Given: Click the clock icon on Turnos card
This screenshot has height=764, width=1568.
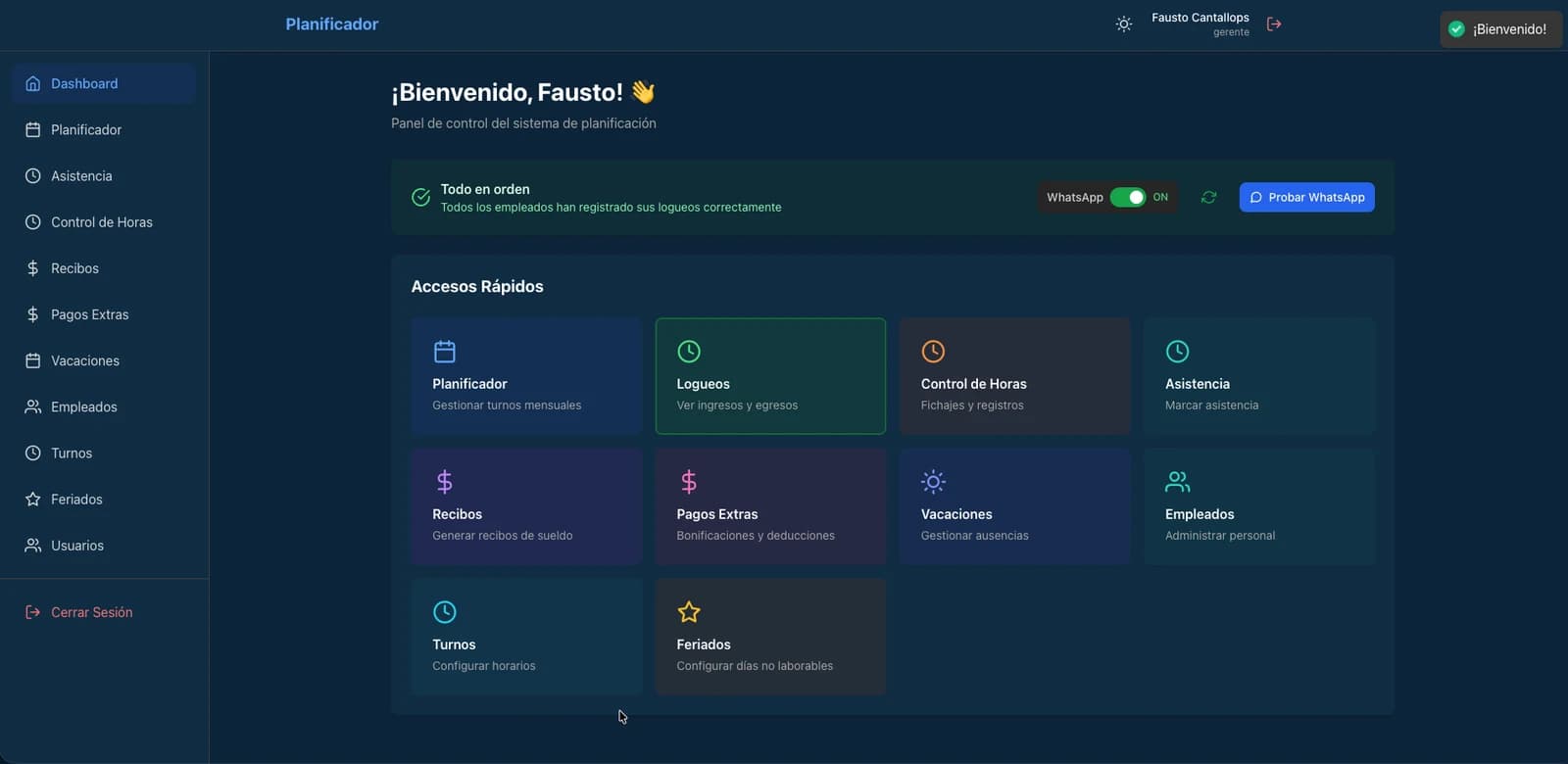Looking at the screenshot, I should pos(445,611).
